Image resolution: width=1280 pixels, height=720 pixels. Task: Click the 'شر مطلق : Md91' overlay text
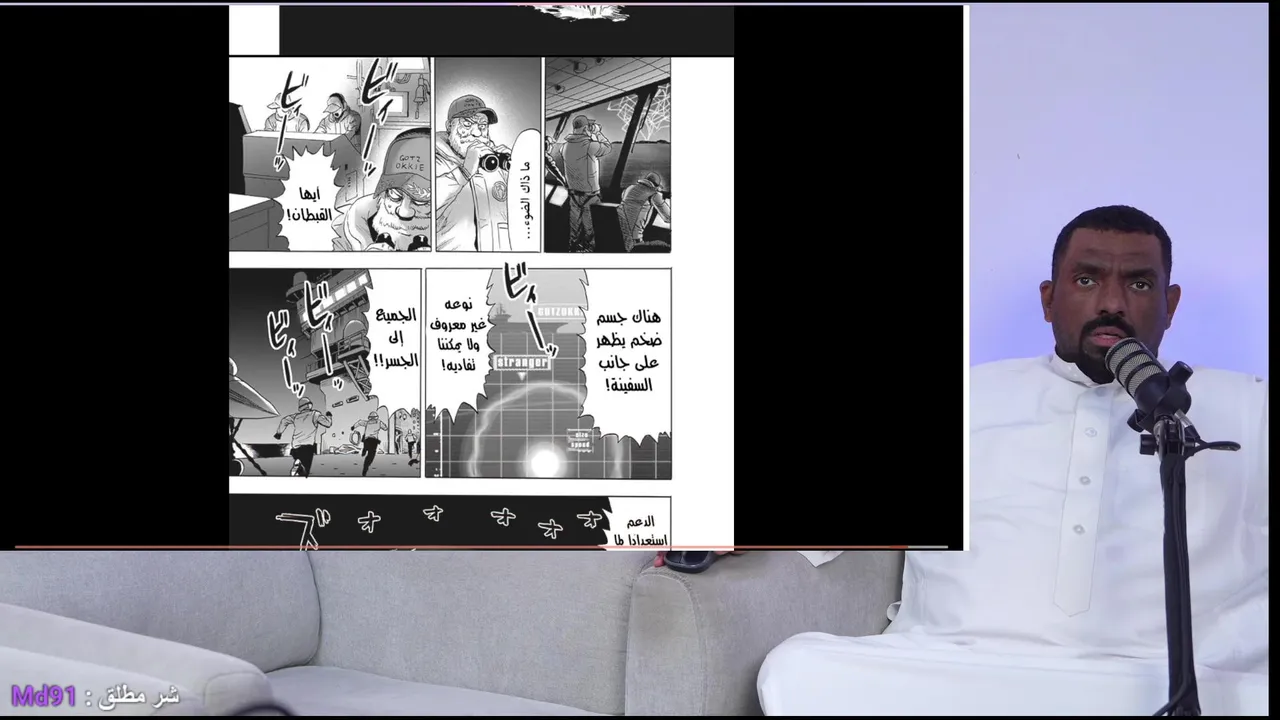[x=94, y=695]
